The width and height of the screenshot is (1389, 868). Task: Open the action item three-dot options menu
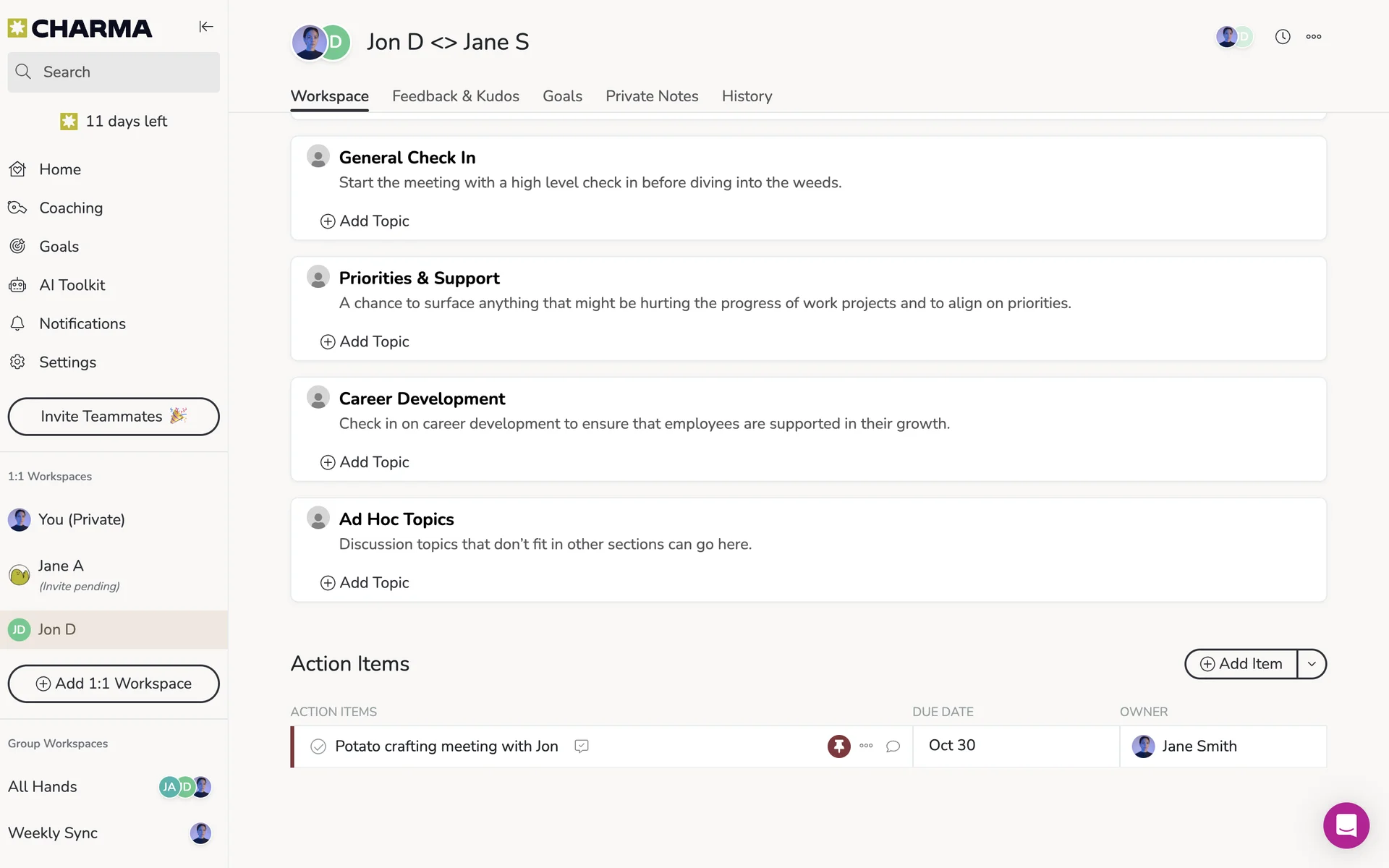point(866,746)
